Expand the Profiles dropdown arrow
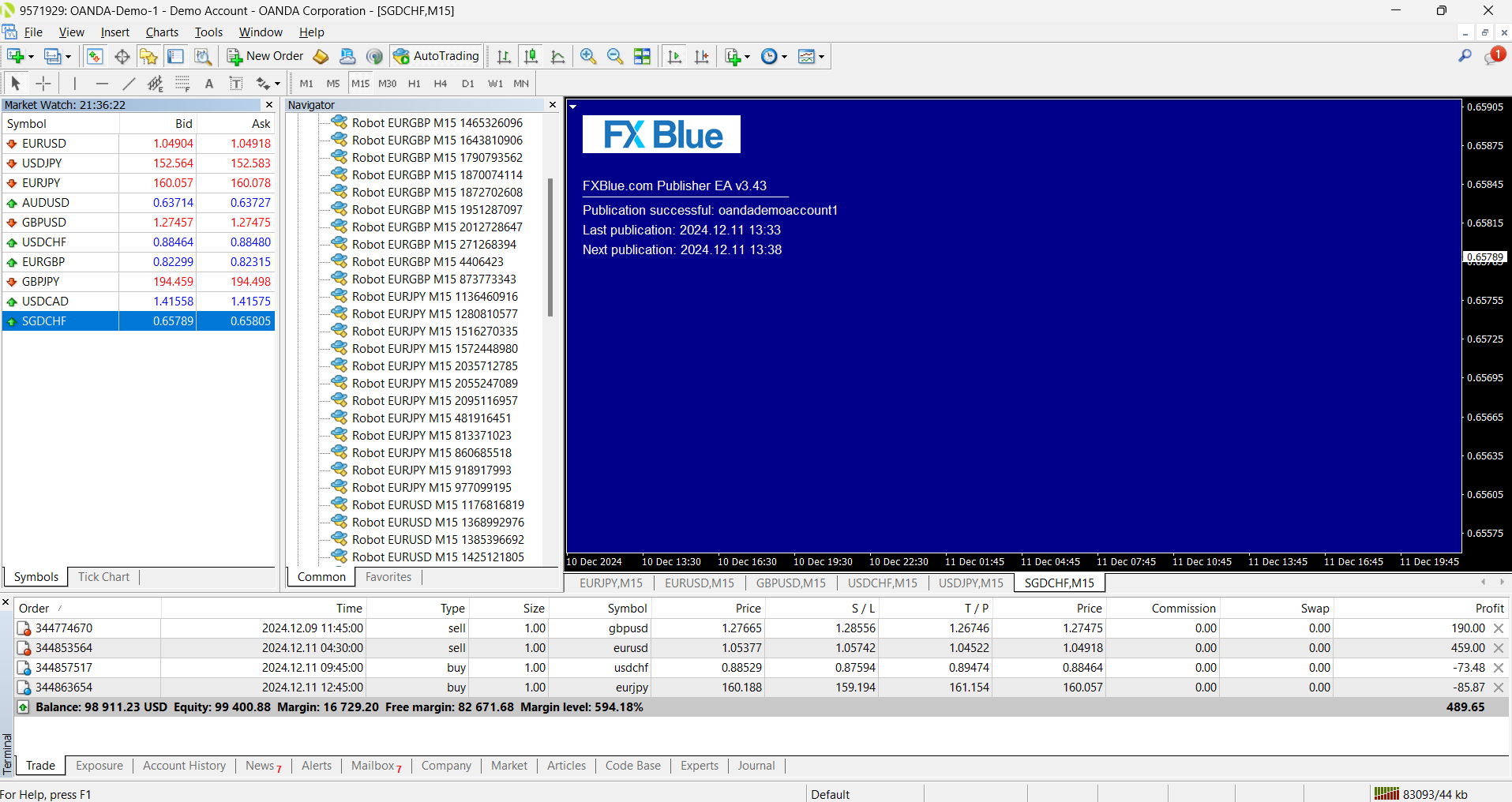This screenshot has width=1512, height=802. [68, 57]
